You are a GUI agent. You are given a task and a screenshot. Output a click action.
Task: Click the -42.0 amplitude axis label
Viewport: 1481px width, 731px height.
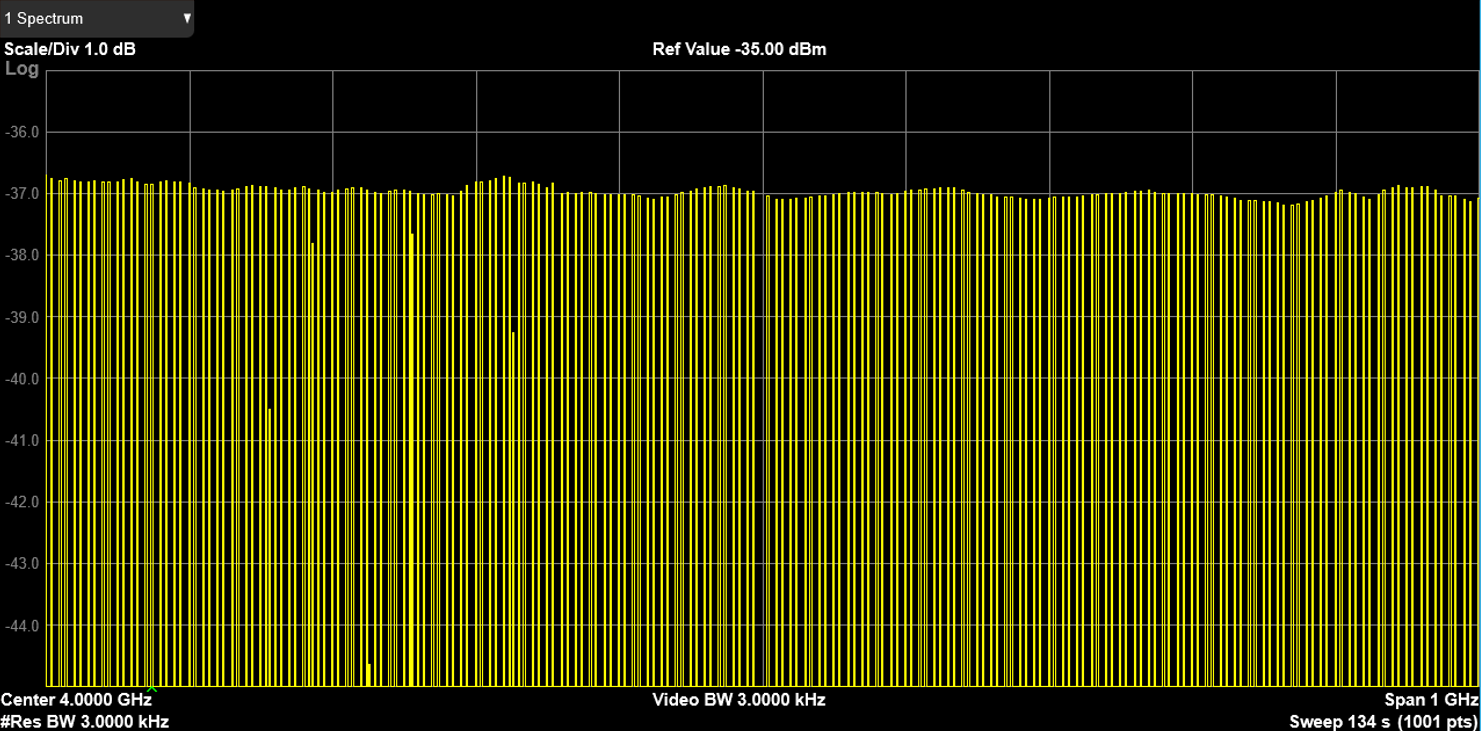point(23,502)
